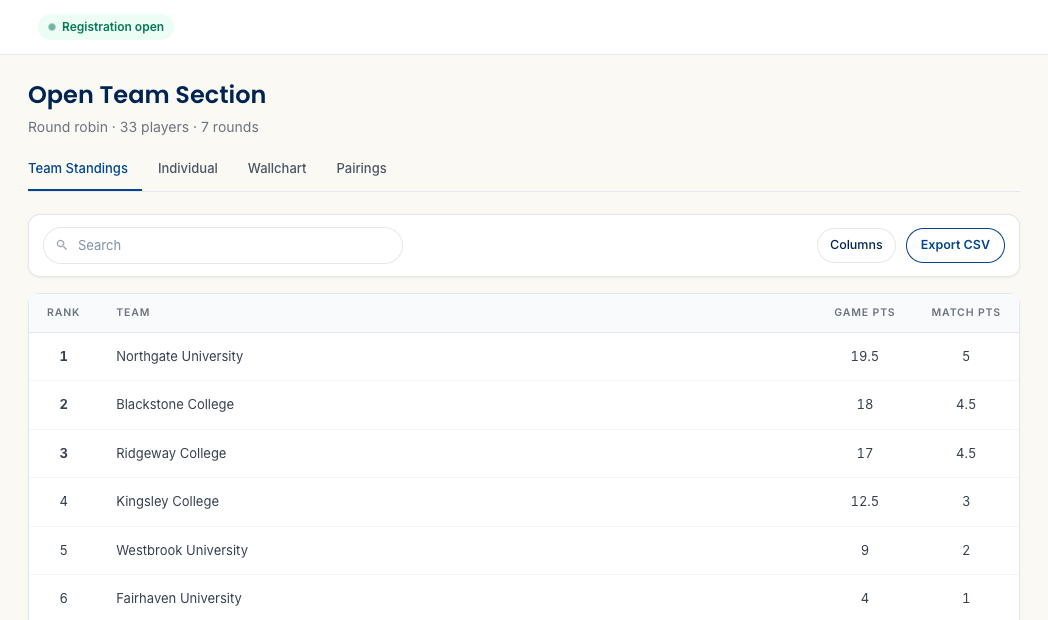The width and height of the screenshot is (1048, 620).
Task: Click Fairhaven University's game points value 4
Action: tap(864, 598)
